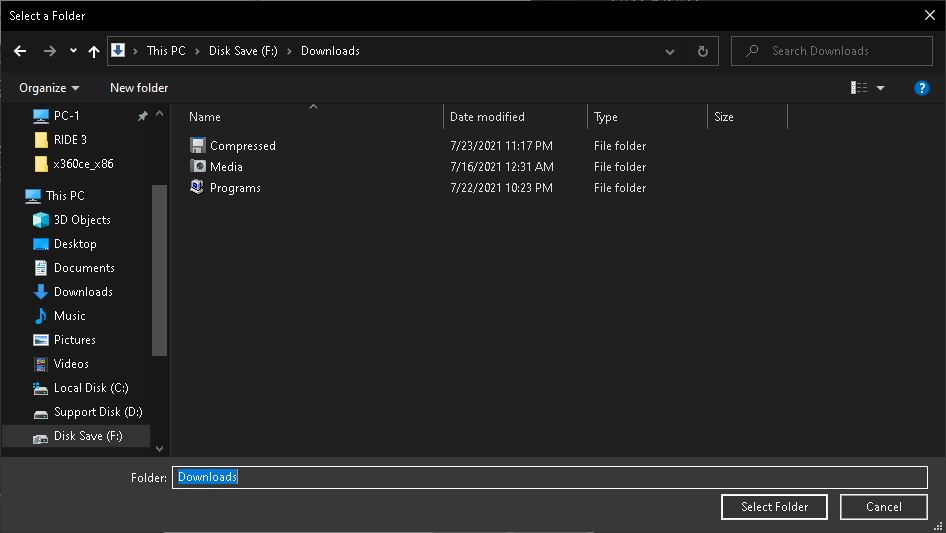Focus the Search Downloads field
Image resolution: width=946 pixels, height=533 pixels.
[832, 51]
